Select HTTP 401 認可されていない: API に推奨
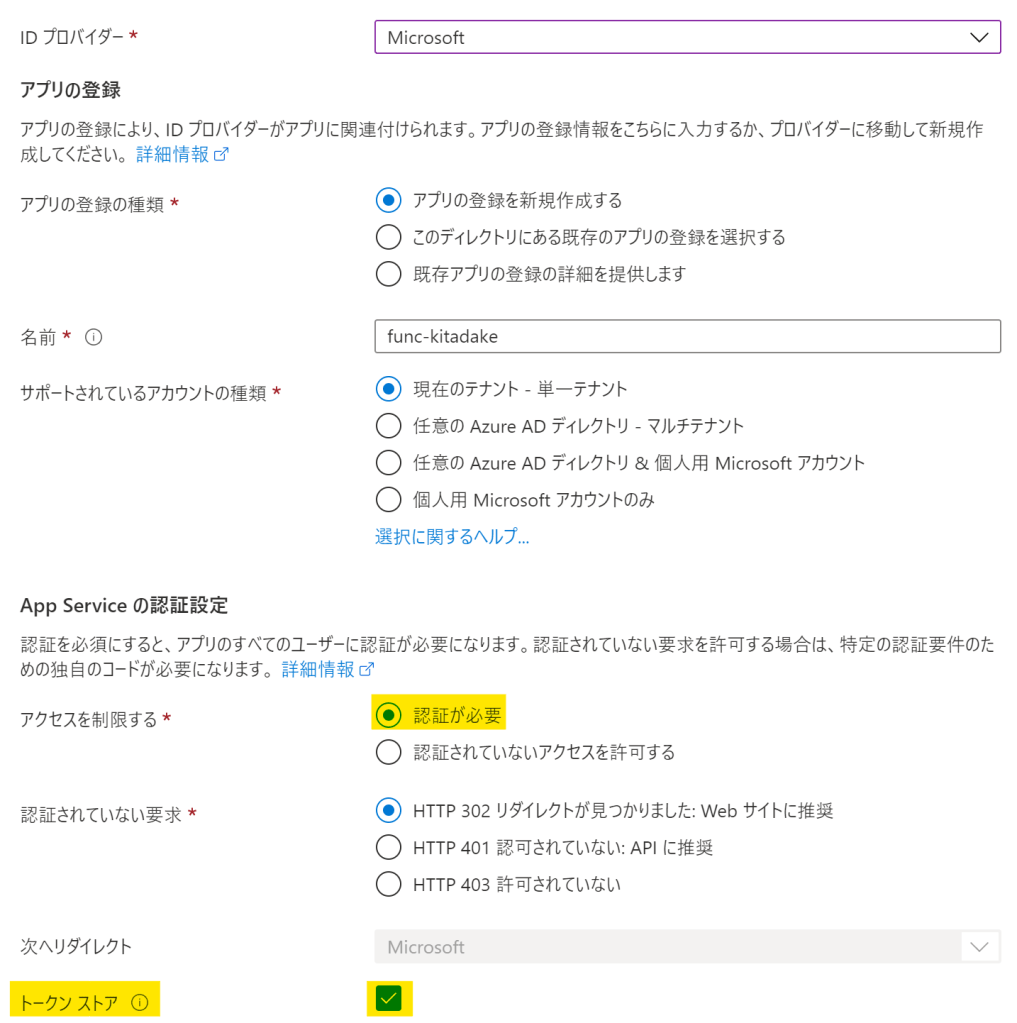 (388, 848)
